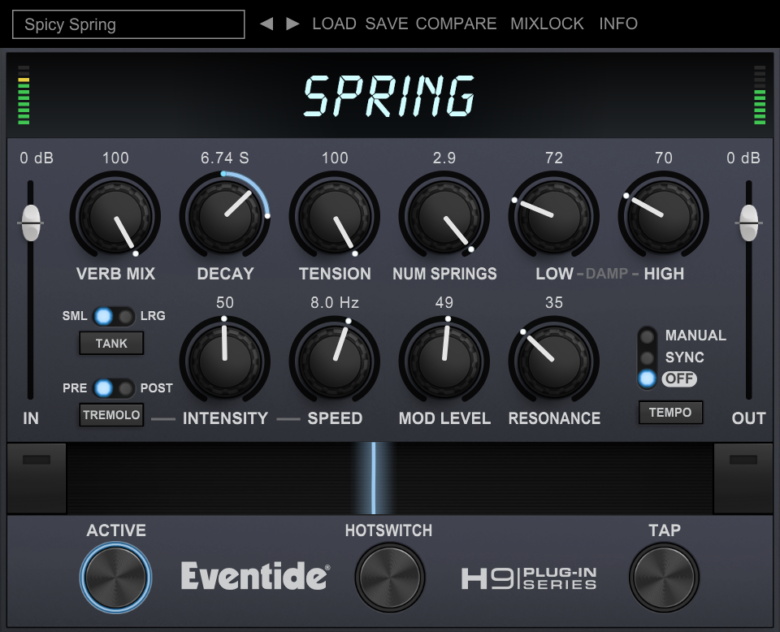This screenshot has width=780, height=632.
Task: Open the LOAD preset menu
Action: pyautogui.click(x=334, y=23)
